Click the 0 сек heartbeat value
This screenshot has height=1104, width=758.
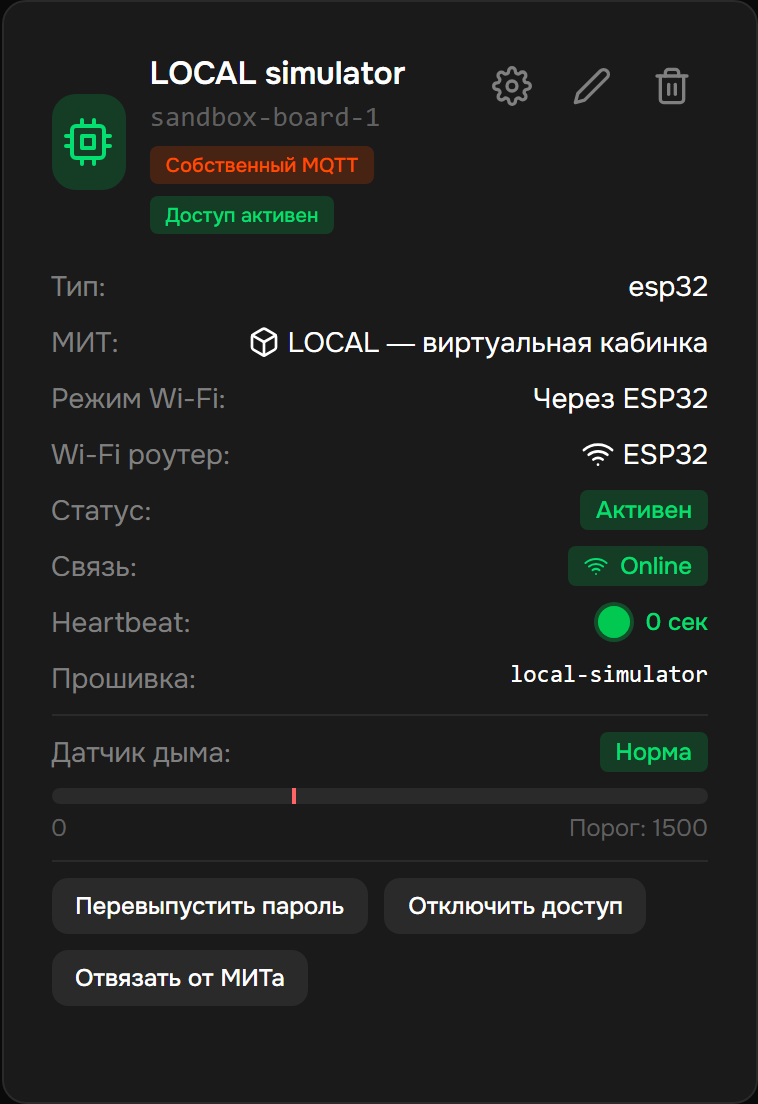pos(676,622)
